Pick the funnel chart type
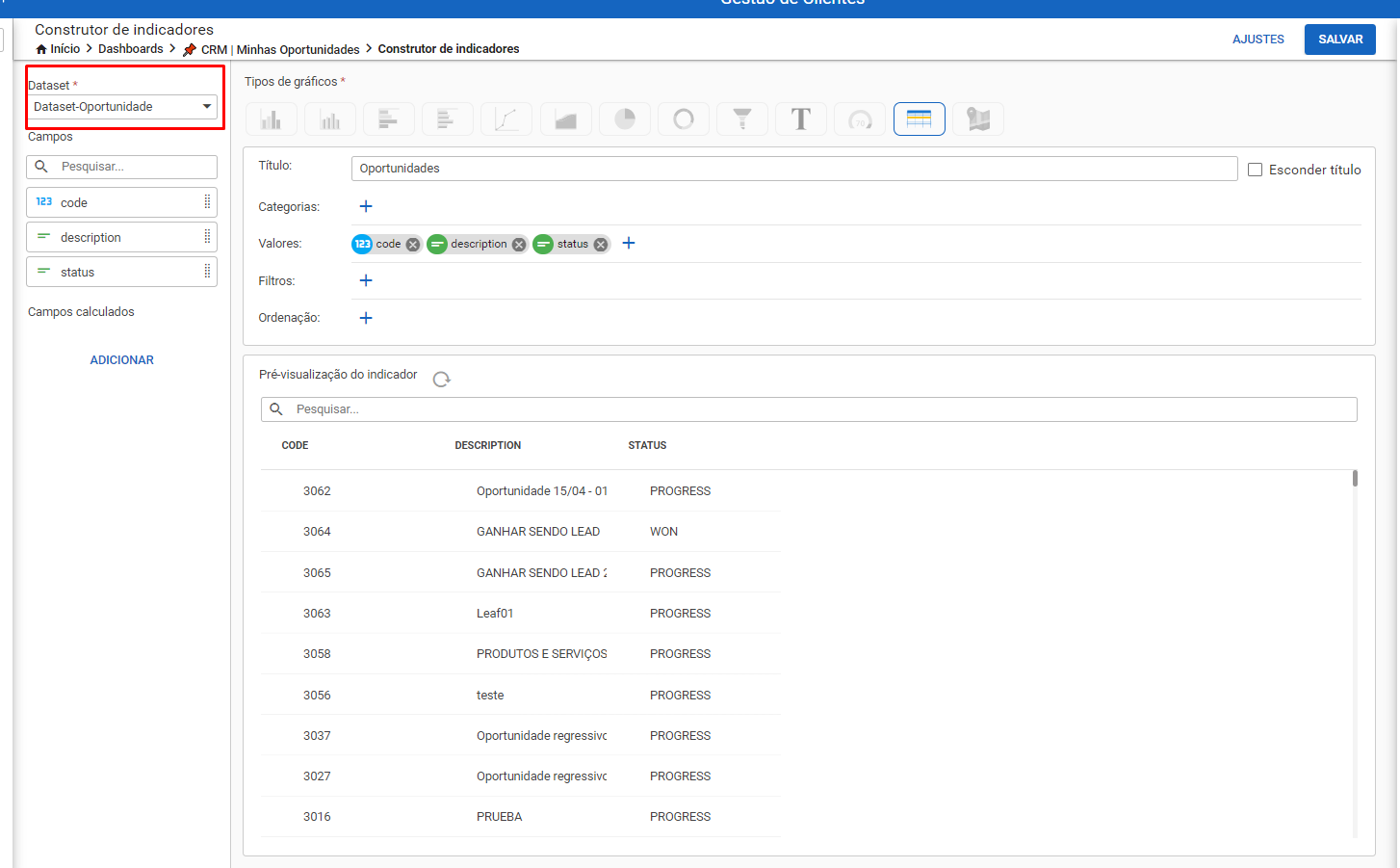Screen dimensions: 1400x868 742,119
